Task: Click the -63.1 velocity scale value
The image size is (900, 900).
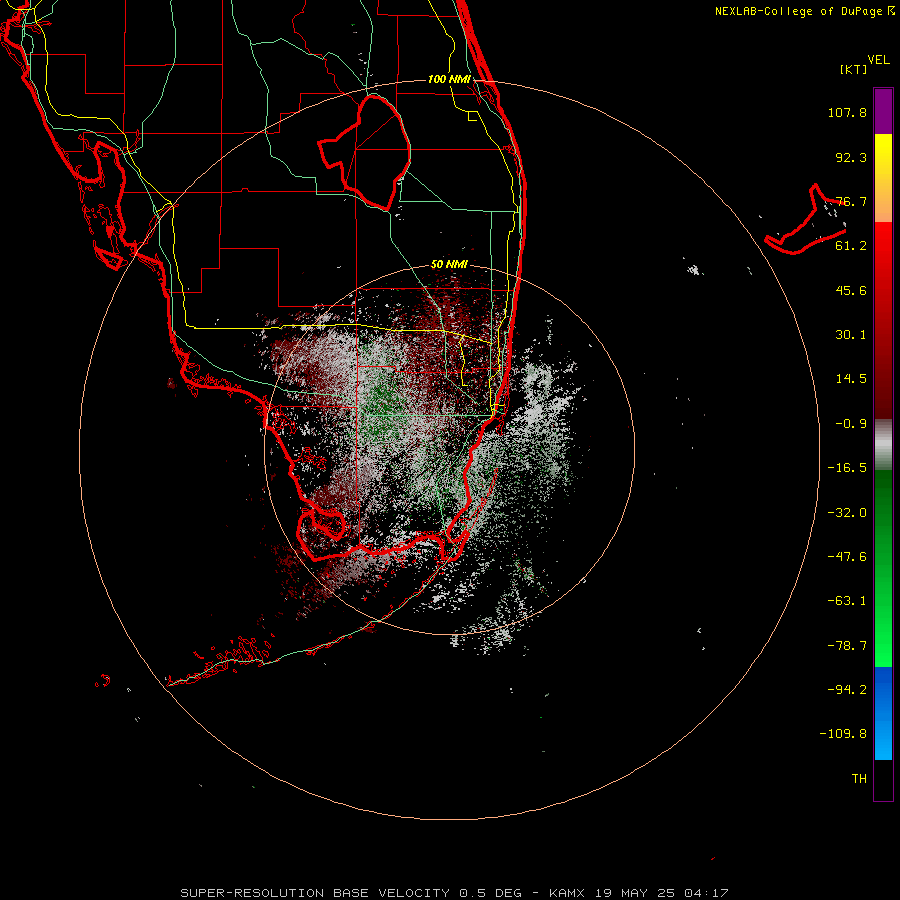Action: (x=847, y=601)
